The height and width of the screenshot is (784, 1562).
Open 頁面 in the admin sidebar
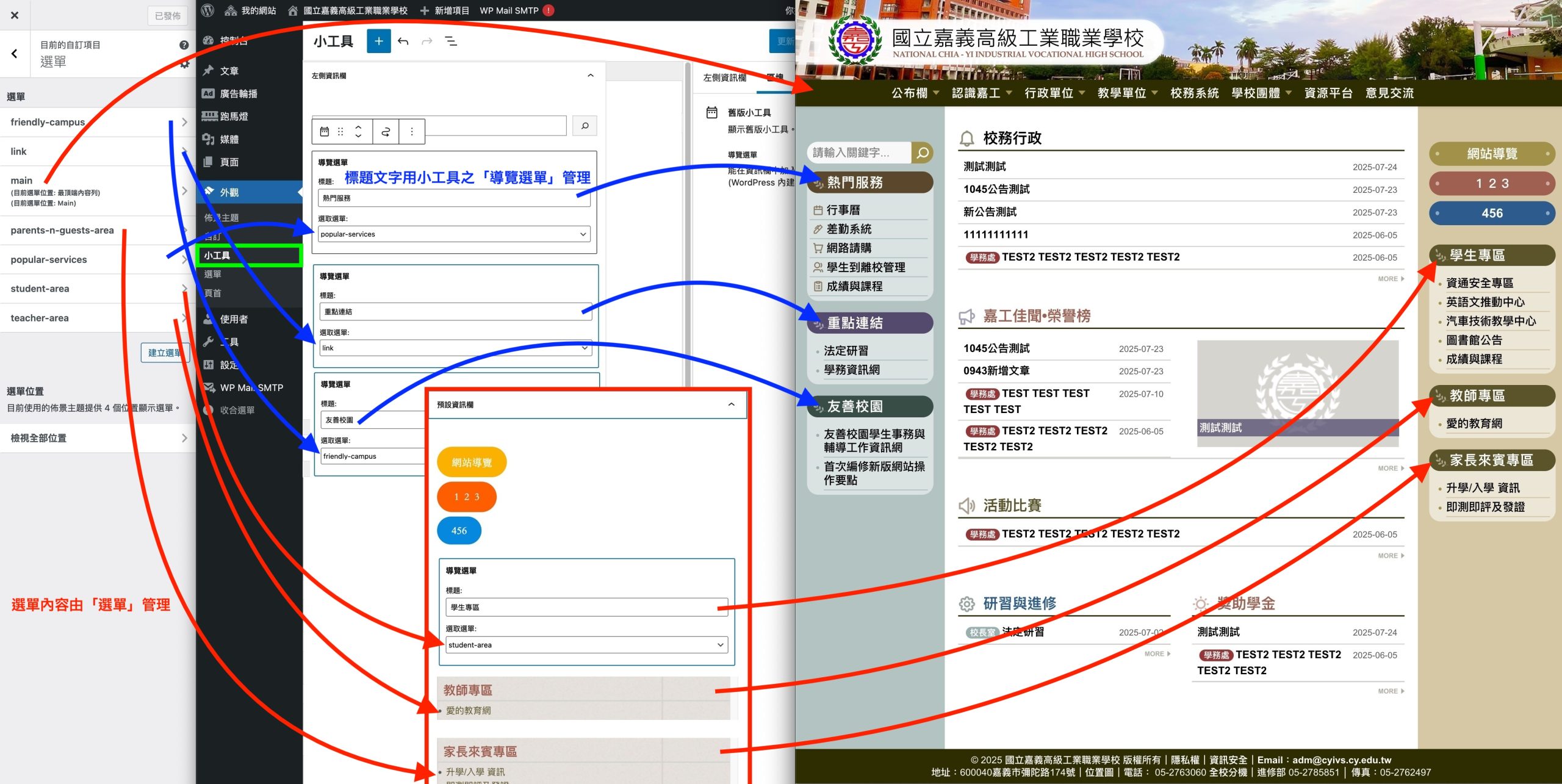point(229,162)
